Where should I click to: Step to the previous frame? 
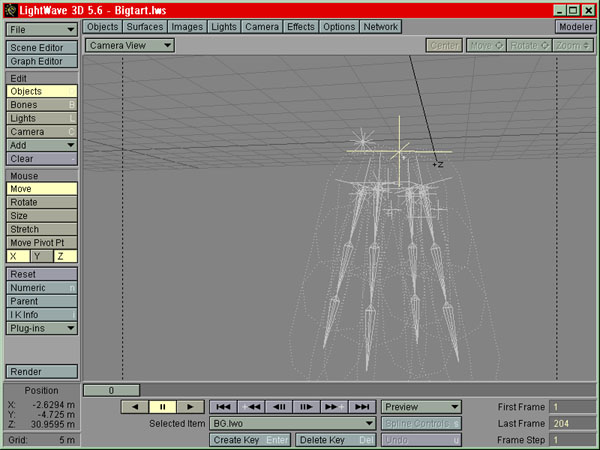(279, 407)
